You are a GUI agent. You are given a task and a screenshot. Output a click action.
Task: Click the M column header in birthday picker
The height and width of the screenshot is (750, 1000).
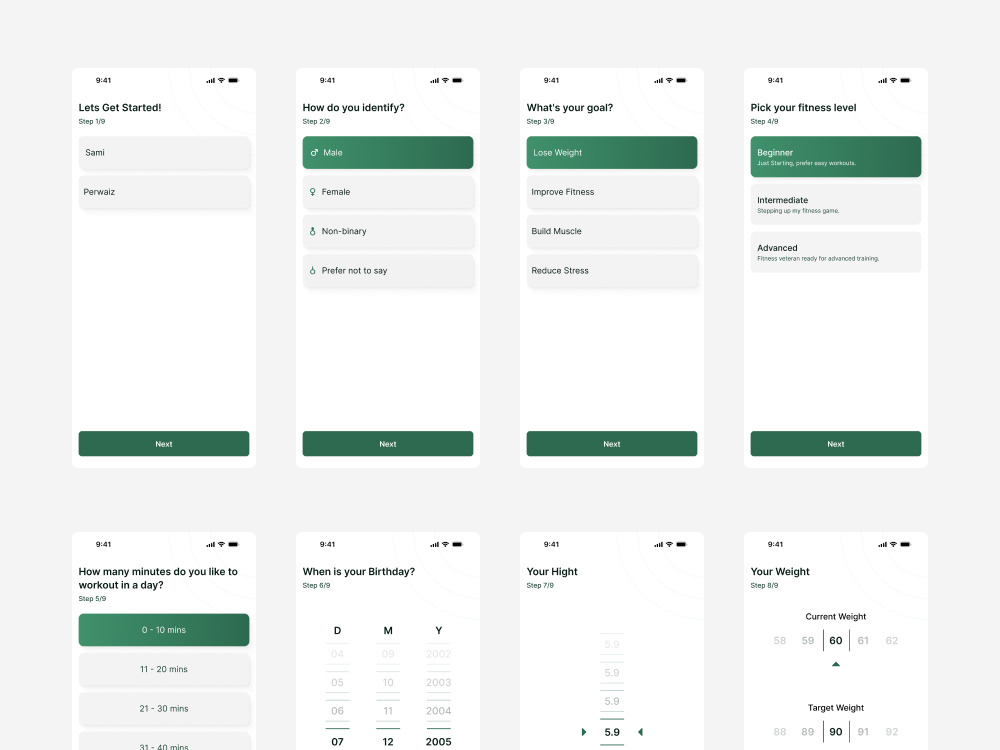click(388, 630)
